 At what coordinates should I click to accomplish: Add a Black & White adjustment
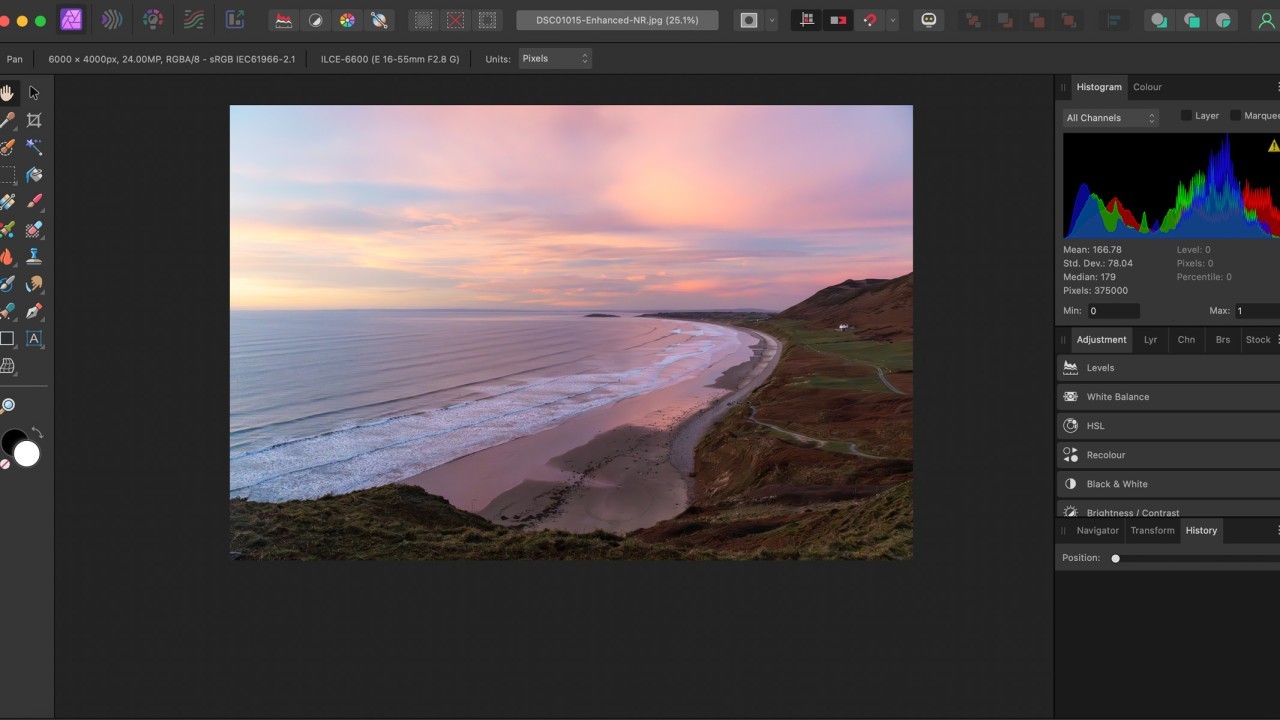tap(1168, 484)
